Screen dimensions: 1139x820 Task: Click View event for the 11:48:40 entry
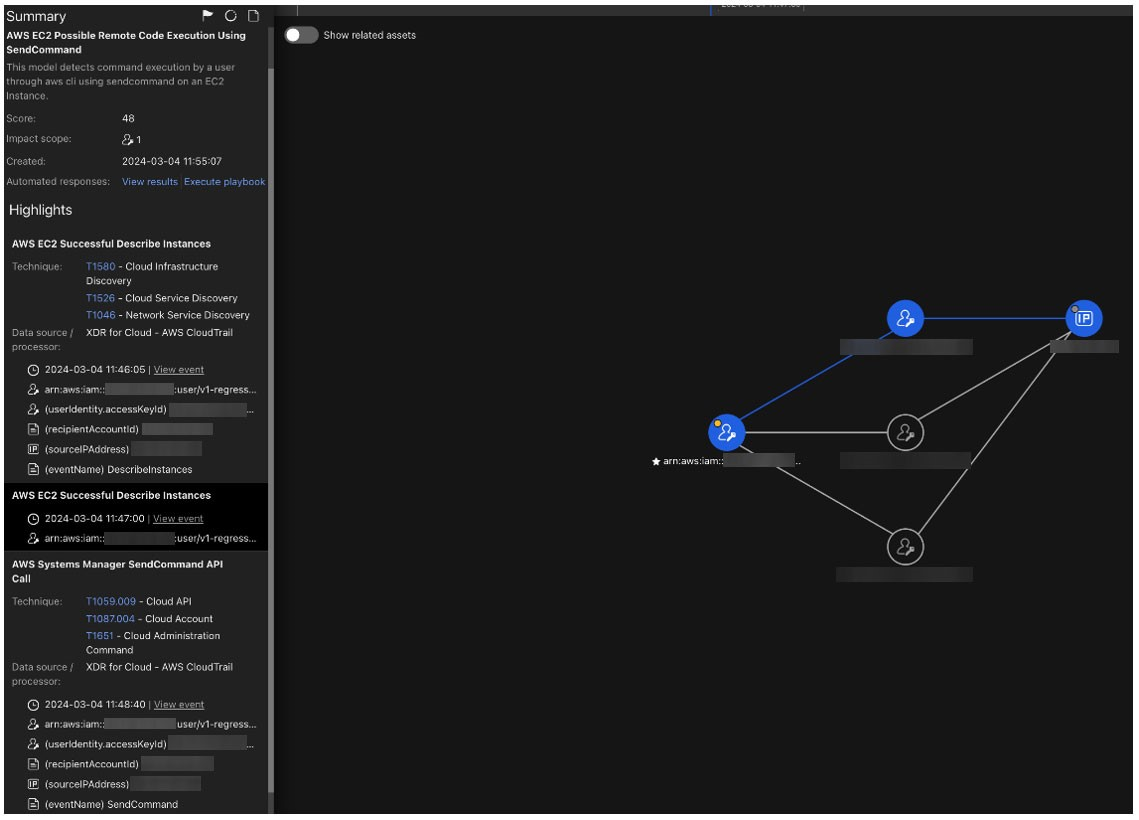pos(178,705)
